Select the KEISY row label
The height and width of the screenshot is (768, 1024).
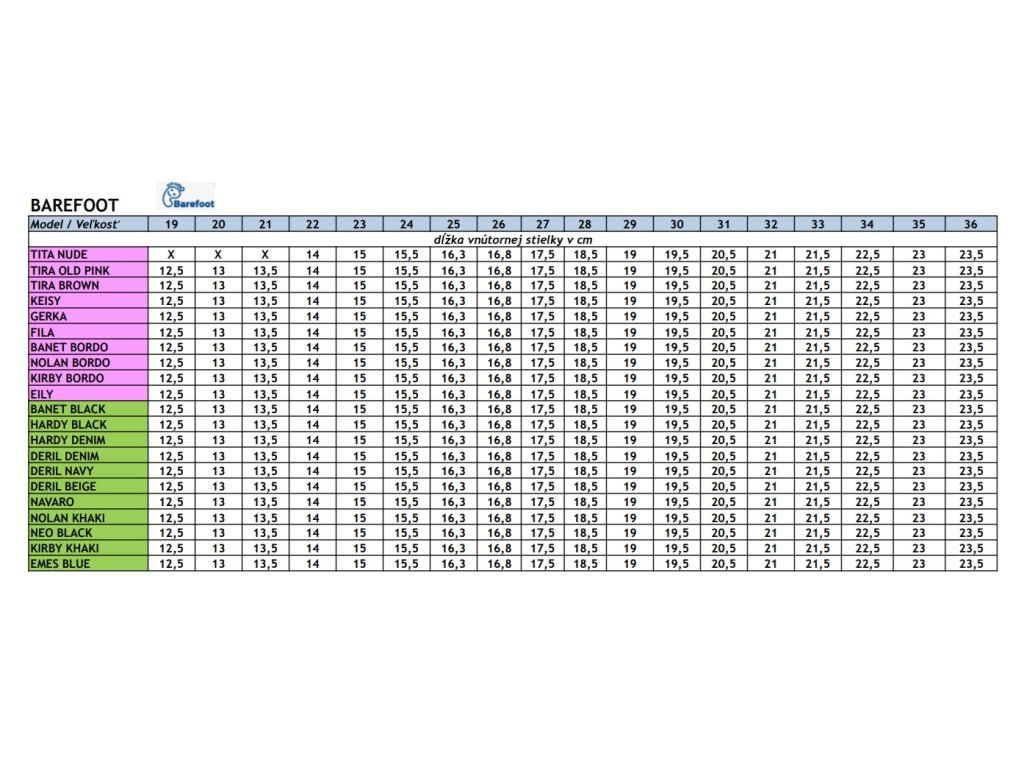pos(88,301)
